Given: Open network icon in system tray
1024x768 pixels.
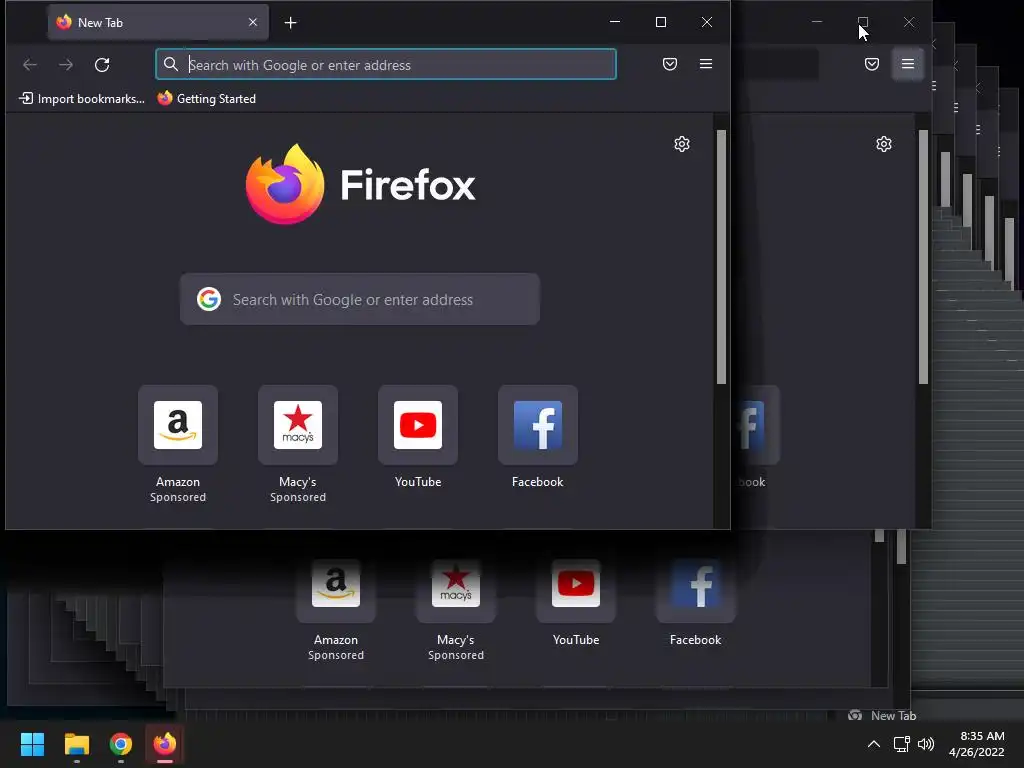Looking at the screenshot, I should click(x=902, y=744).
